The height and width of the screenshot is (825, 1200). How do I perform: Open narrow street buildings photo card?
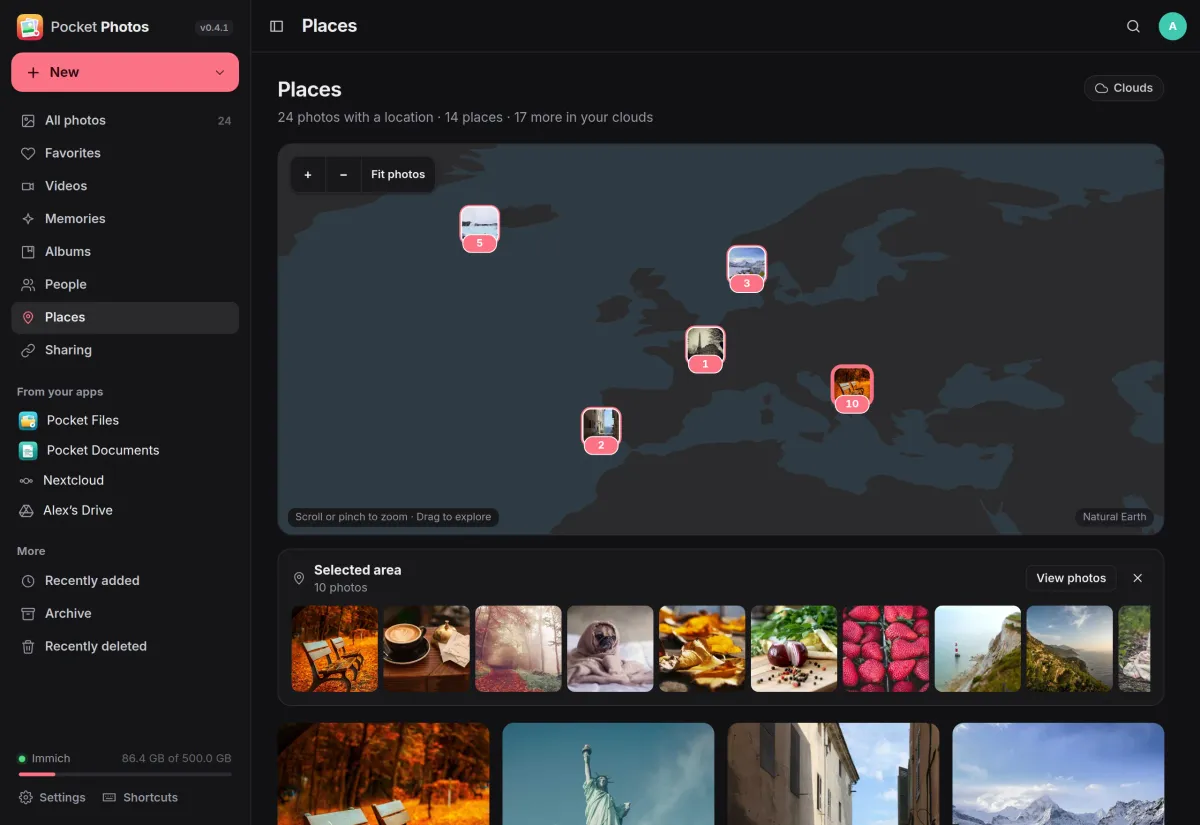click(x=834, y=774)
